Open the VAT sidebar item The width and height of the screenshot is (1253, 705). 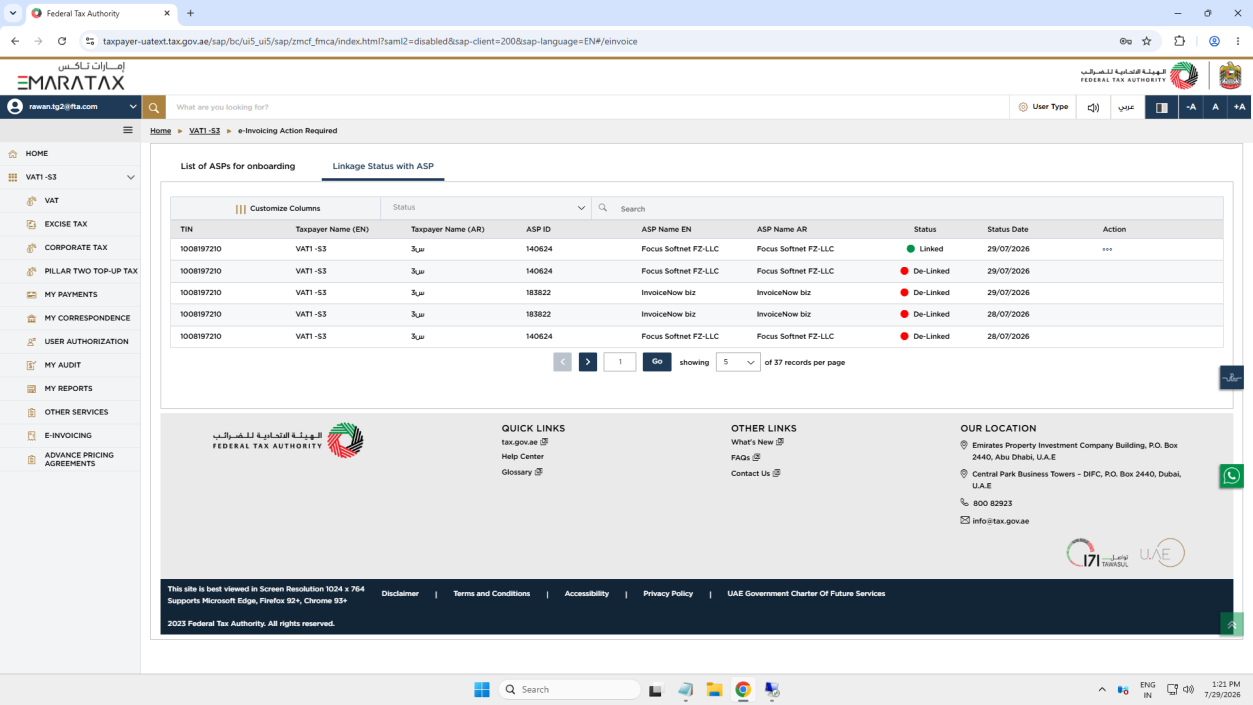51,201
